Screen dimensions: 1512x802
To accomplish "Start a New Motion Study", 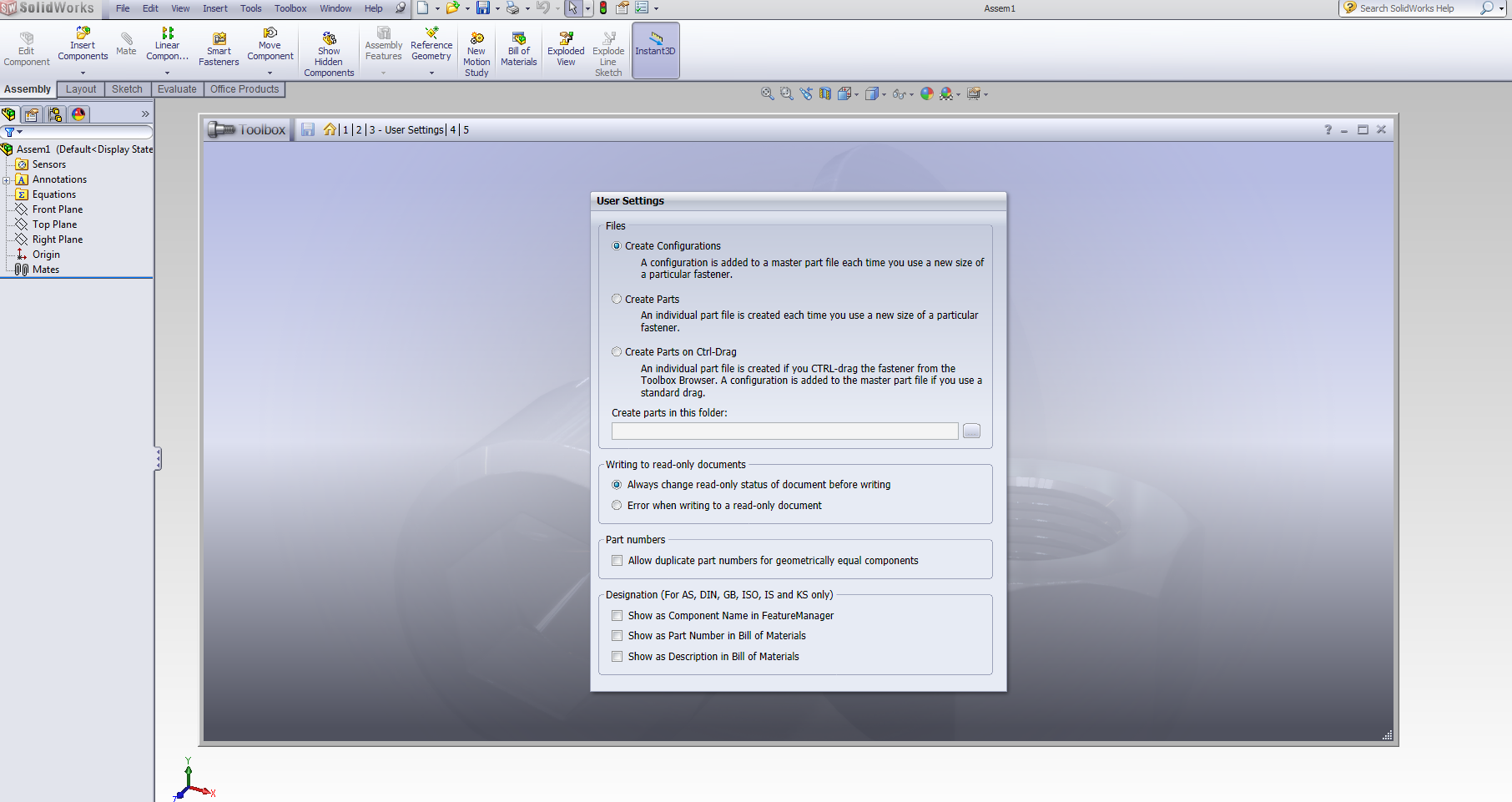I will (476, 54).
